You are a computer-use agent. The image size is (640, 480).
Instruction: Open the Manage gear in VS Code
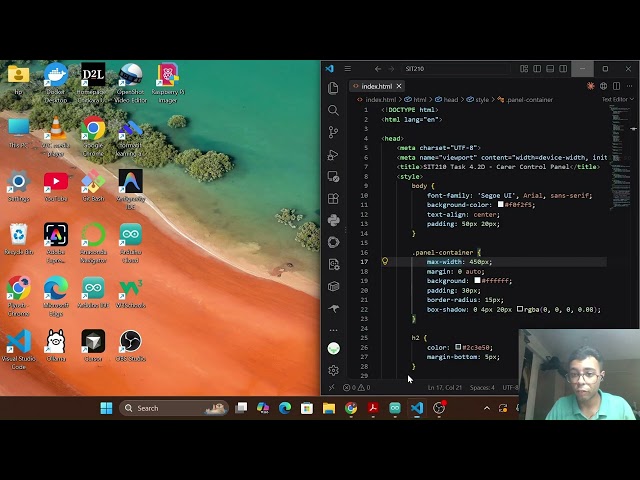[x=333, y=370]
